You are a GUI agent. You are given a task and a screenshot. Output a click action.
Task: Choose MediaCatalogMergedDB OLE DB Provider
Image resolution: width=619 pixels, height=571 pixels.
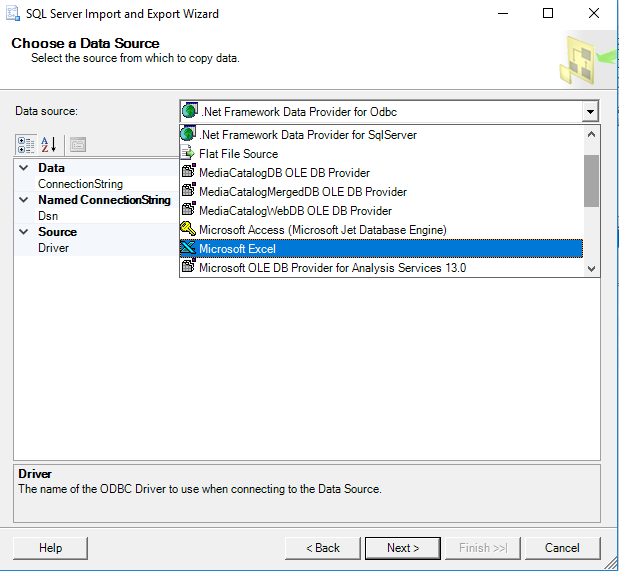tap(381, 192)
